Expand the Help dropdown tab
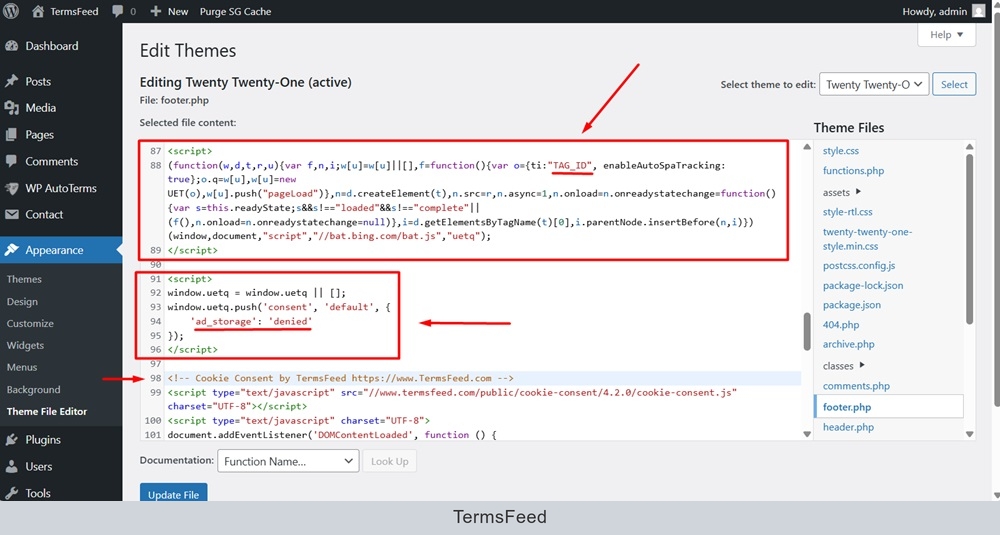Viewport: 1000px width, 535px height. (946, 34)
